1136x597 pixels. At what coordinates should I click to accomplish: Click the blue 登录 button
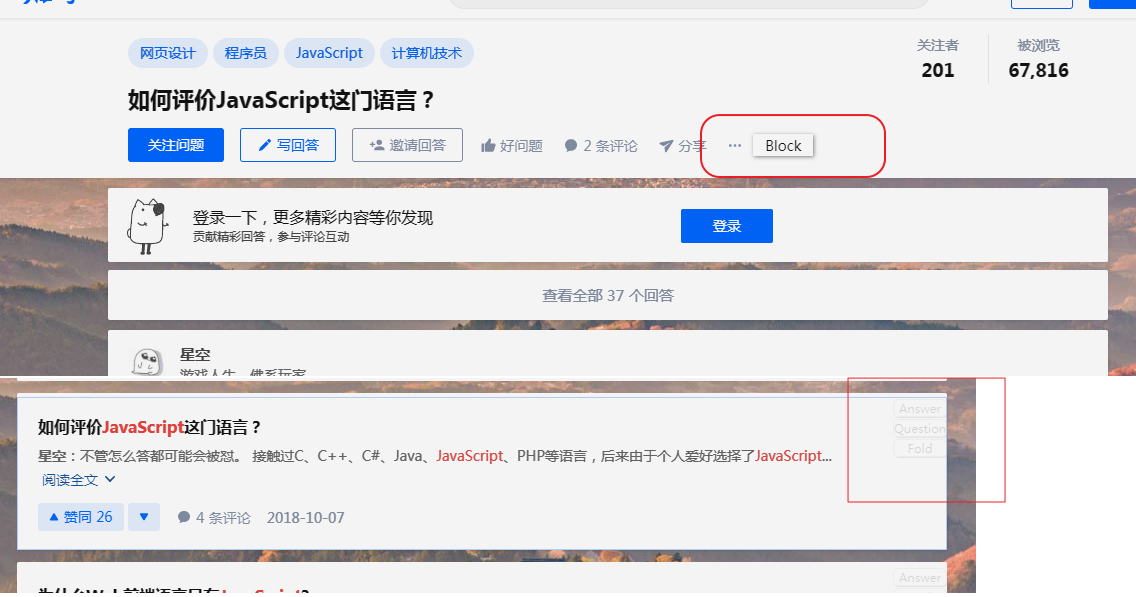(x=726, y=225)
